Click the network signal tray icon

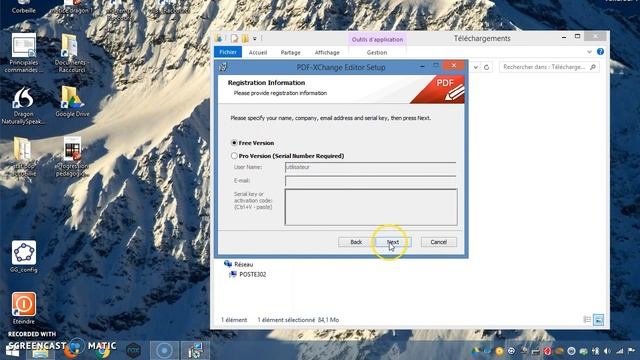coord(620,351)
